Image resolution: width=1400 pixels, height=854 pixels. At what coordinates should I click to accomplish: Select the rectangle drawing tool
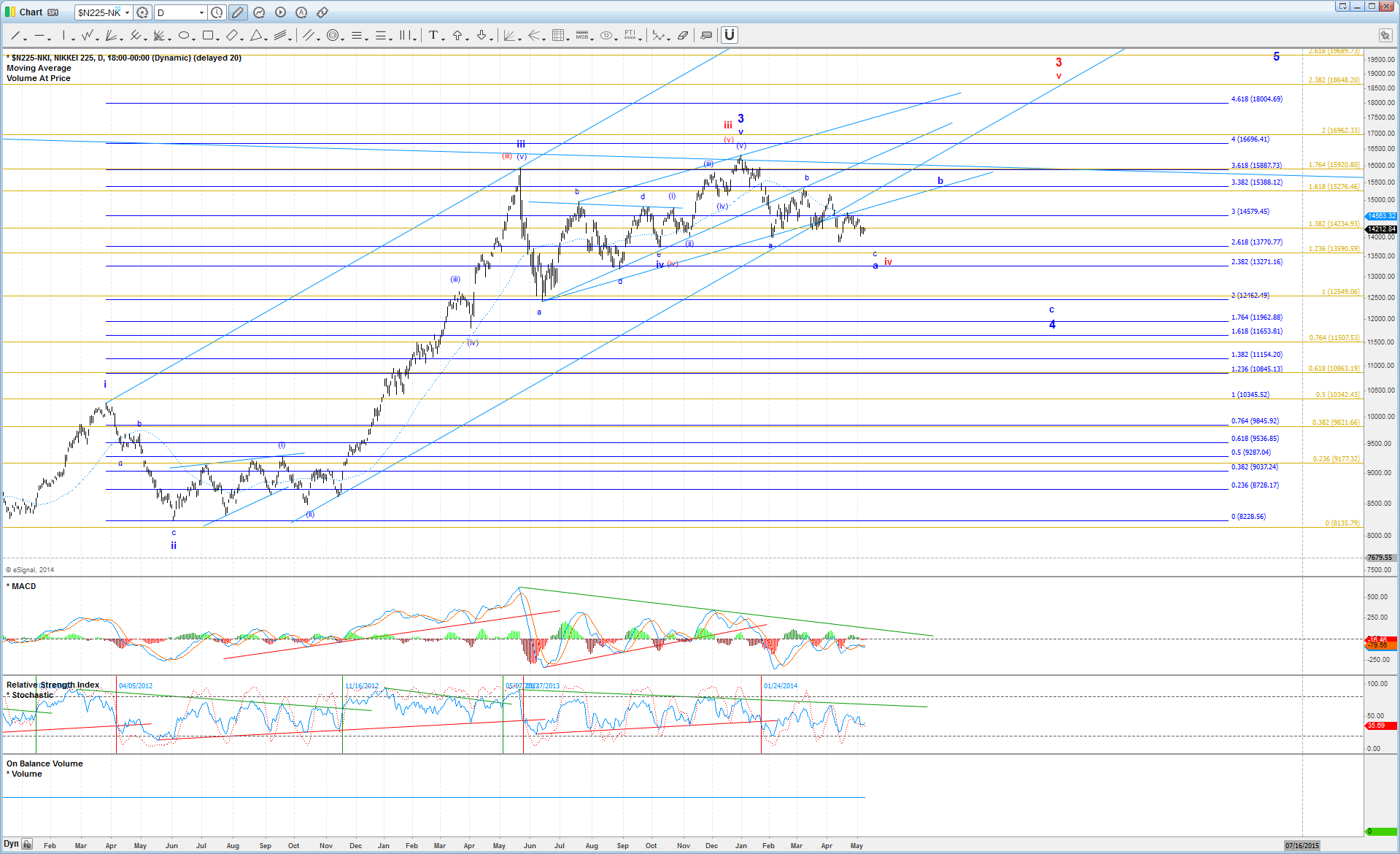[x=208, y=35]
